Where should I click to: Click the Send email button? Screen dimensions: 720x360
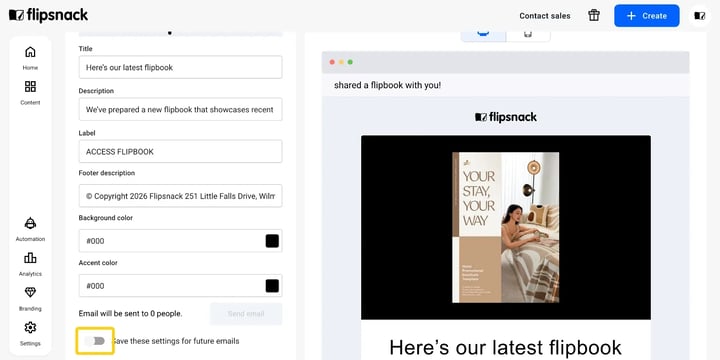[246, 314]
